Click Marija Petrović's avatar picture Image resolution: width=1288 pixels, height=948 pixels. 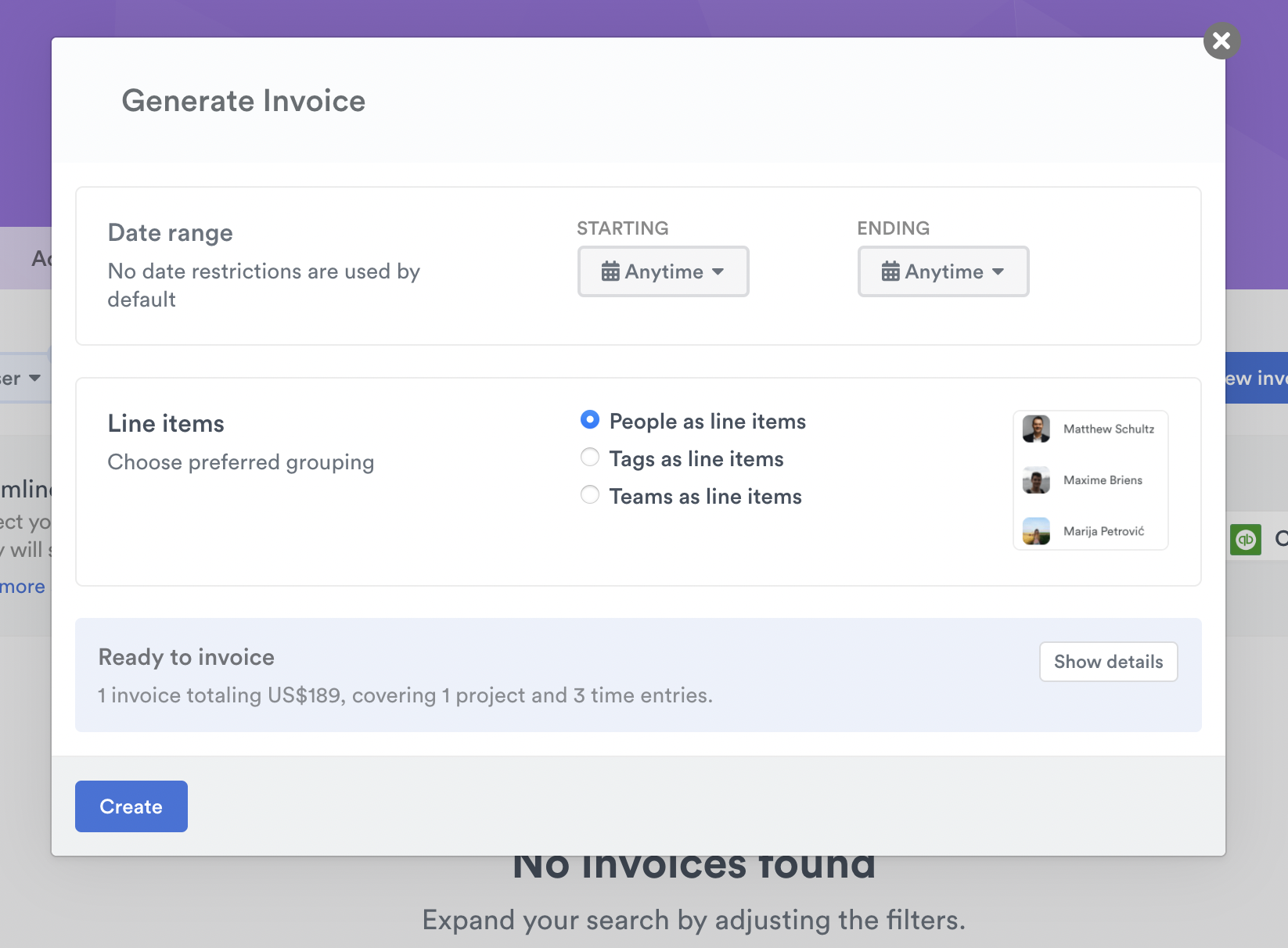click(1036, 530)
